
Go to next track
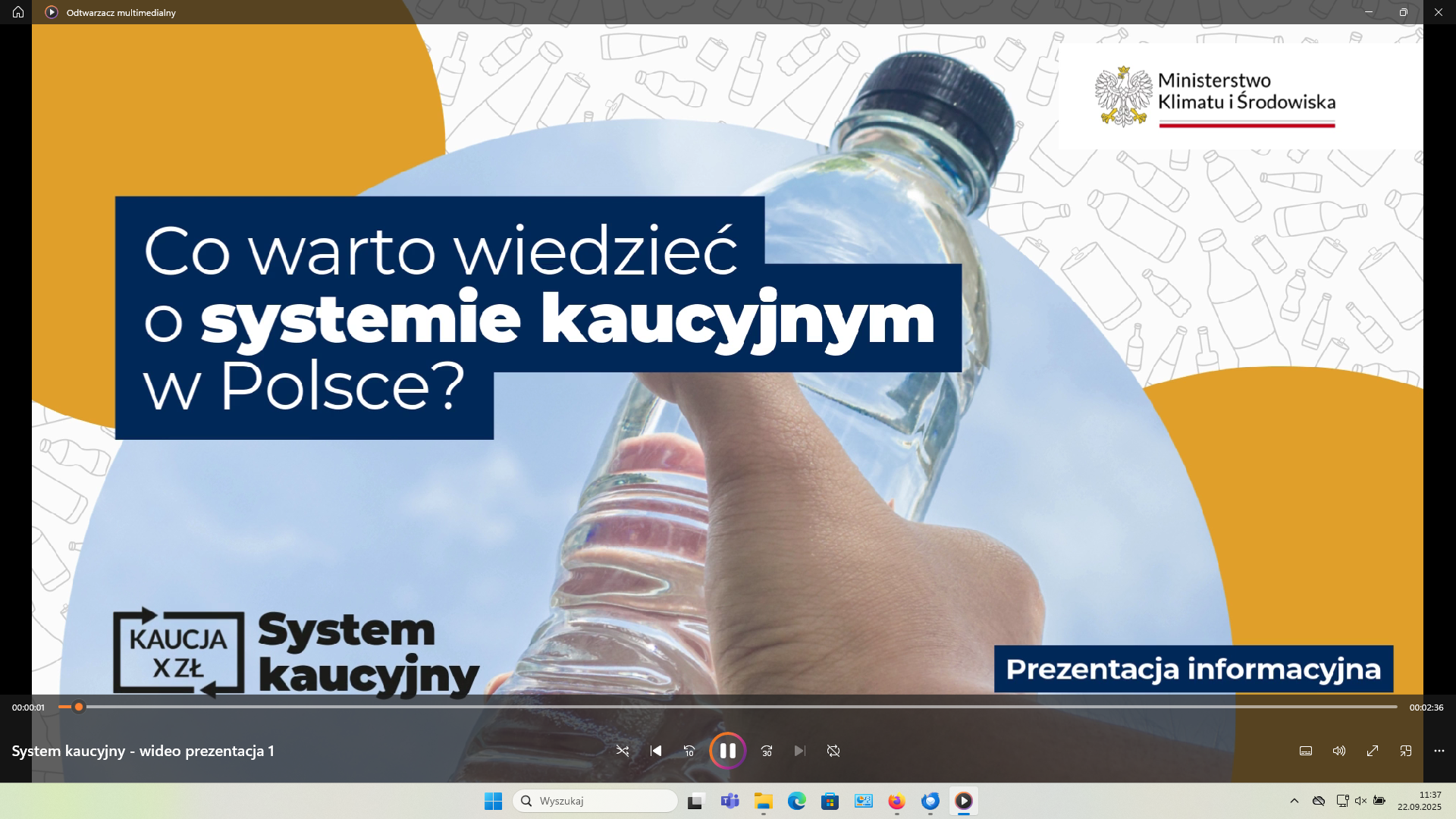[799, 751]
